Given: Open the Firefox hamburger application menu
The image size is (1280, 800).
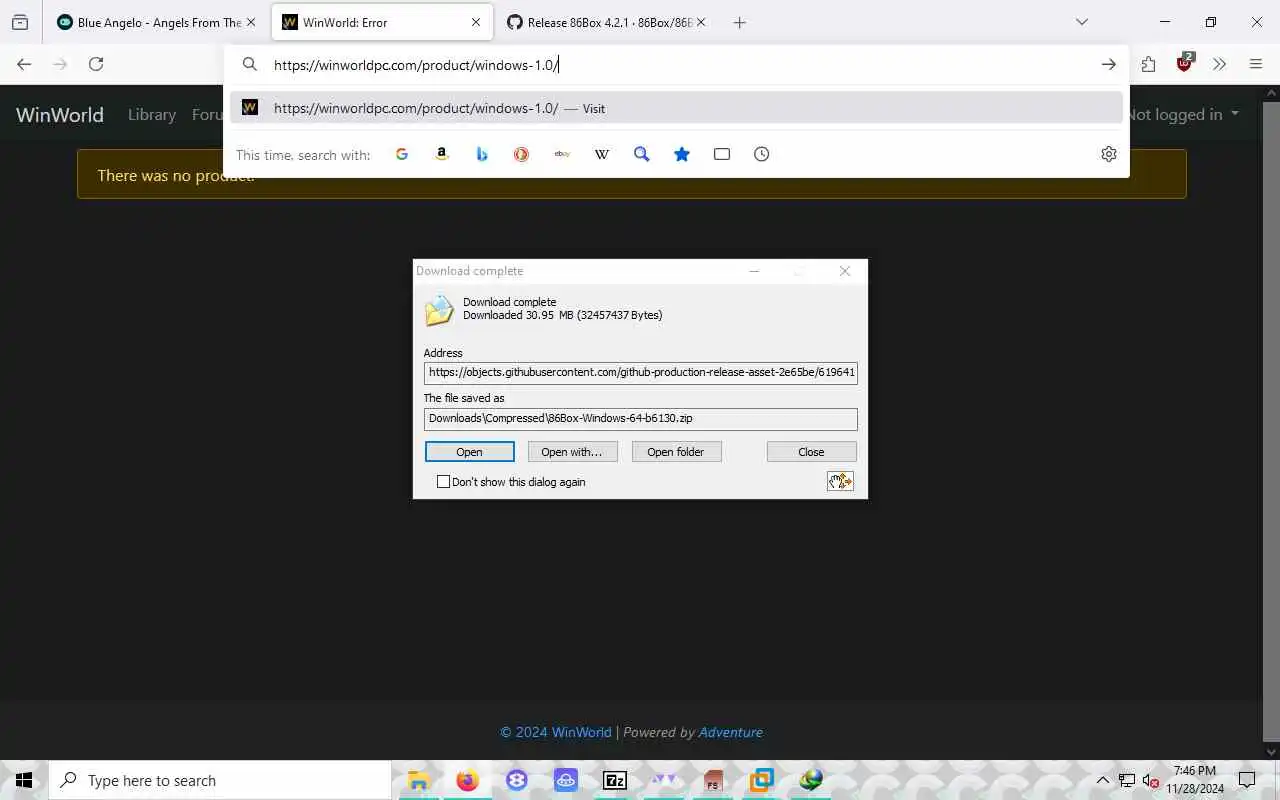Looking at the screenshot, I should tap(1256, 64).
